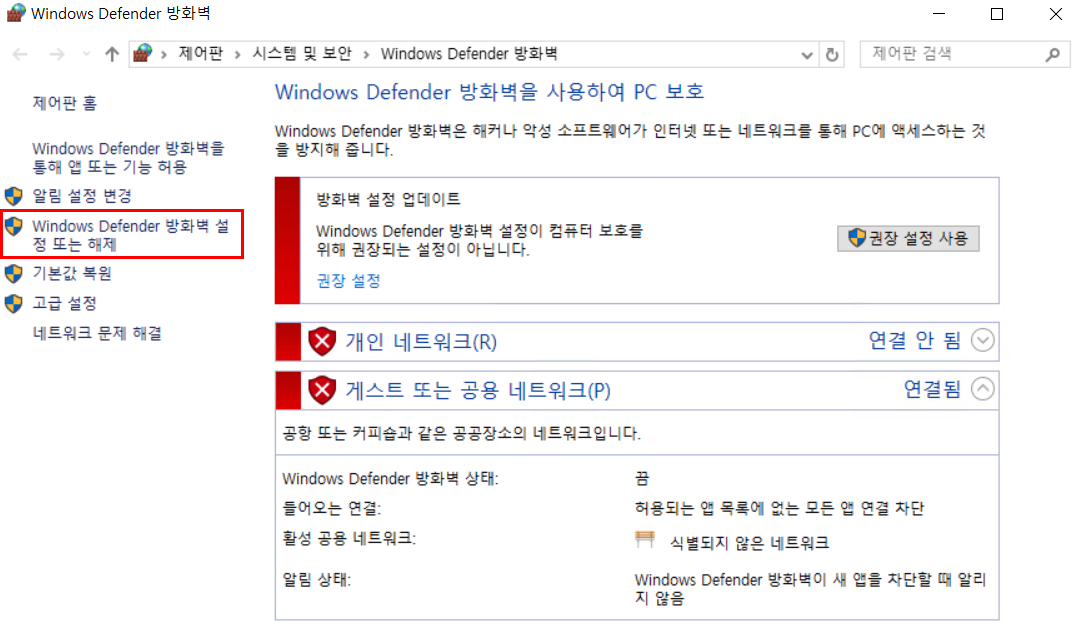Expand 개인 네트워크 section chevron
Screen dimensions: 1079x644
coord(983,340)
